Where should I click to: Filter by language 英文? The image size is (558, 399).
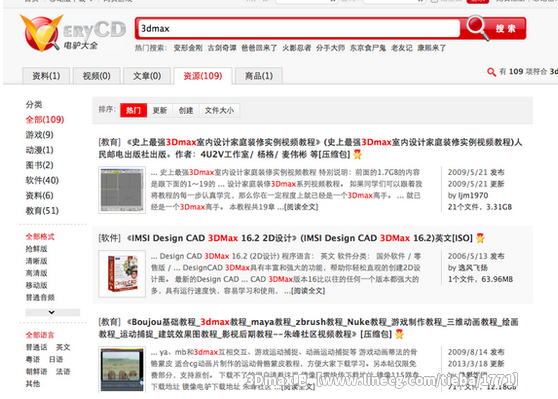[63, 347]
